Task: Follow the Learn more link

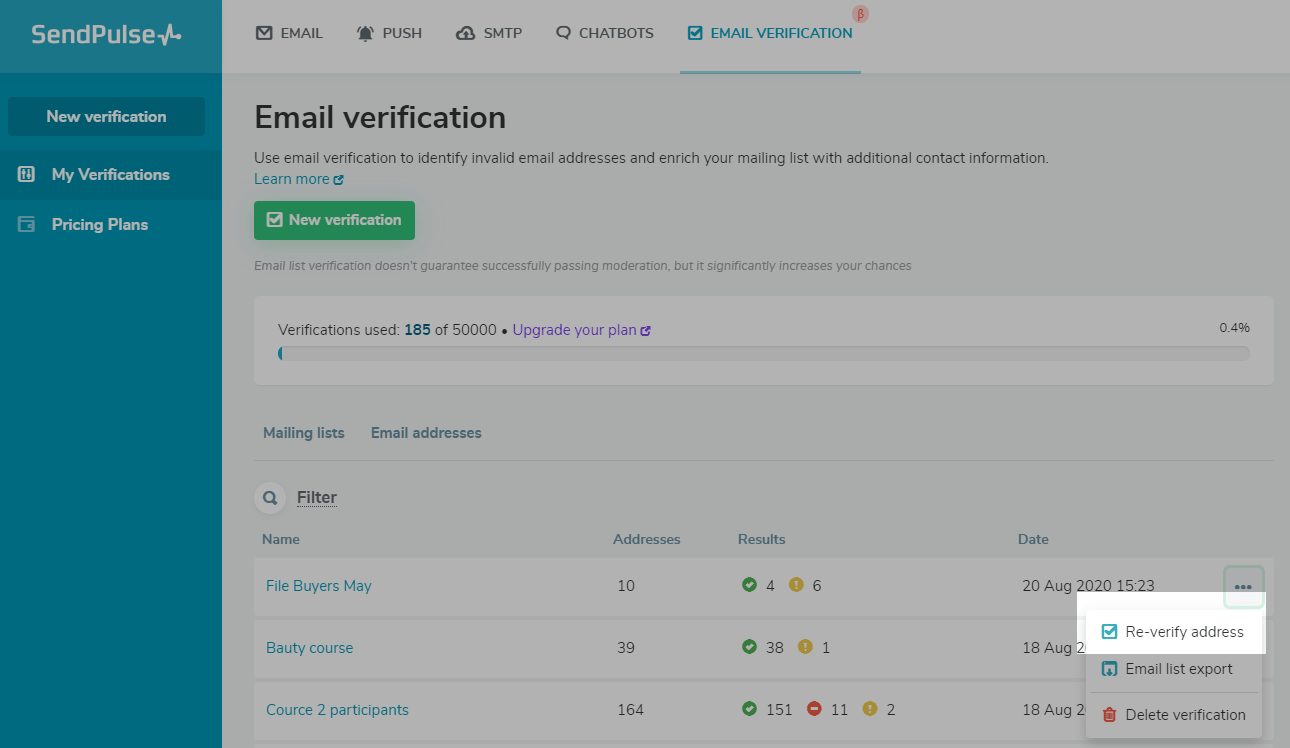Action: (299, 179)
